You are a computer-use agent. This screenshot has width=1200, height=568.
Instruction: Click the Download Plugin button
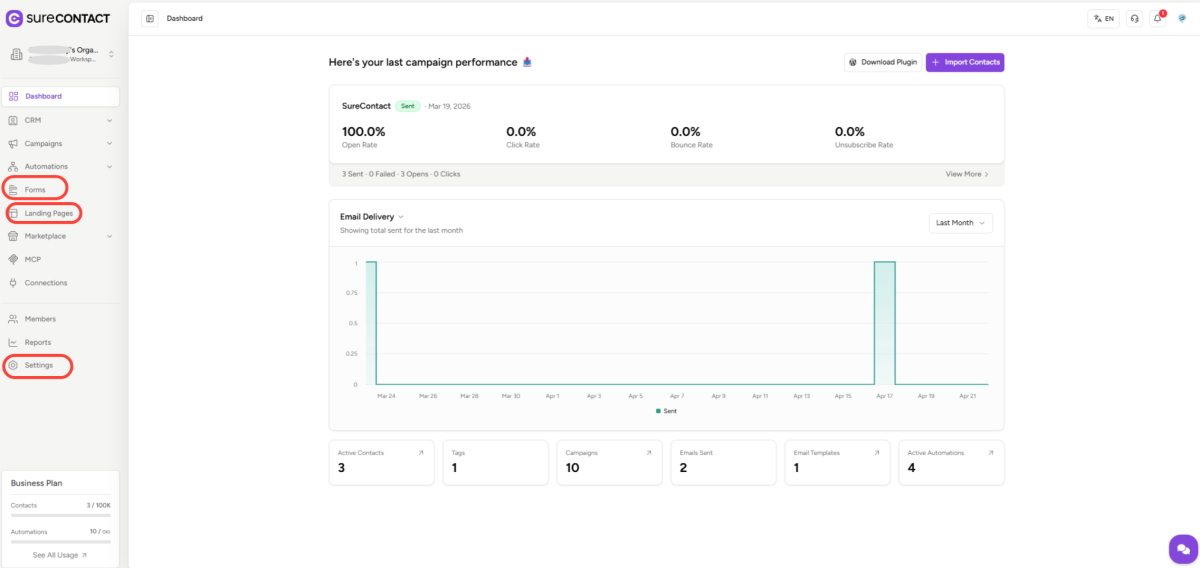click(x=882, y=62)
